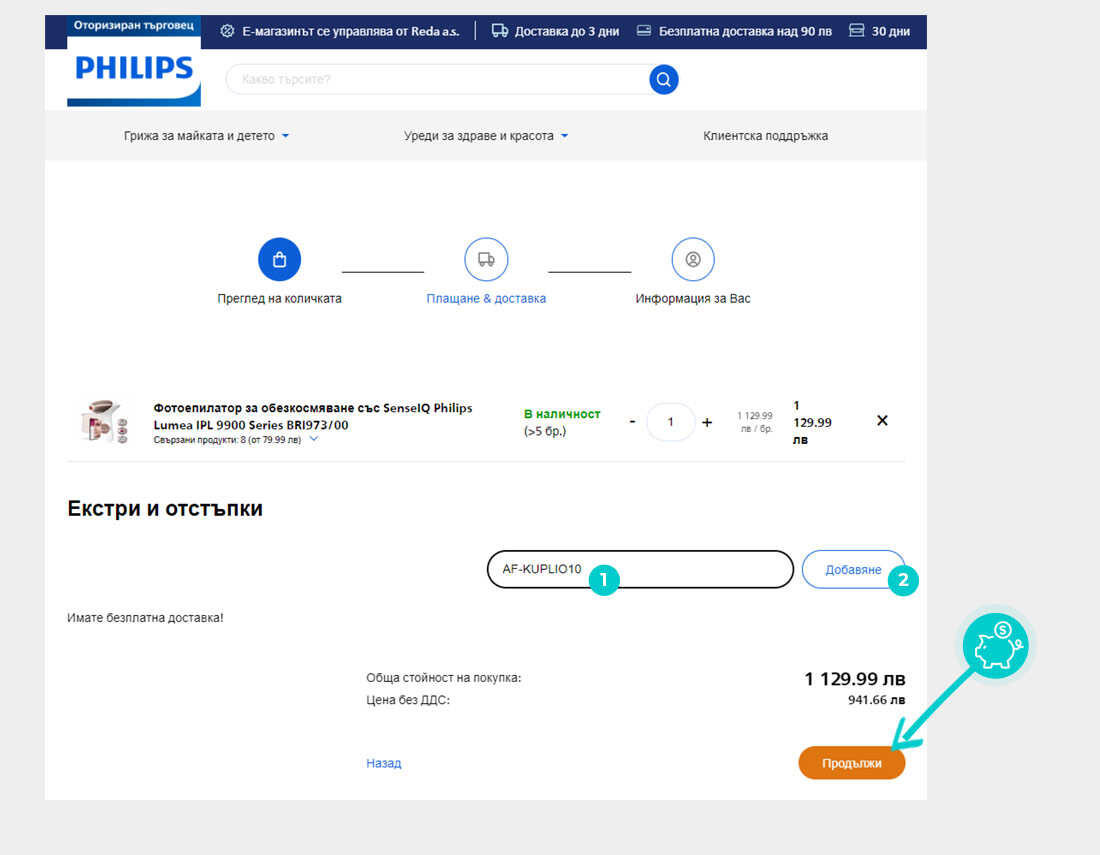
Task: Click the Цена без ДДС label
Action: click(x=408, y=700)
